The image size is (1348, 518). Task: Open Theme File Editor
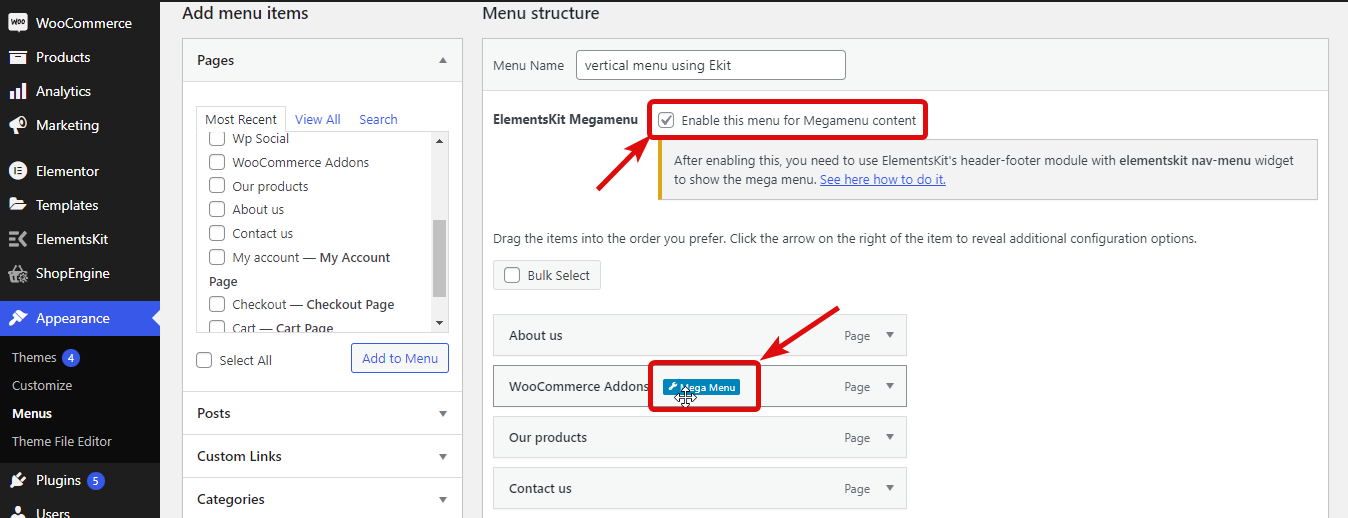click(x=62, y=441)
